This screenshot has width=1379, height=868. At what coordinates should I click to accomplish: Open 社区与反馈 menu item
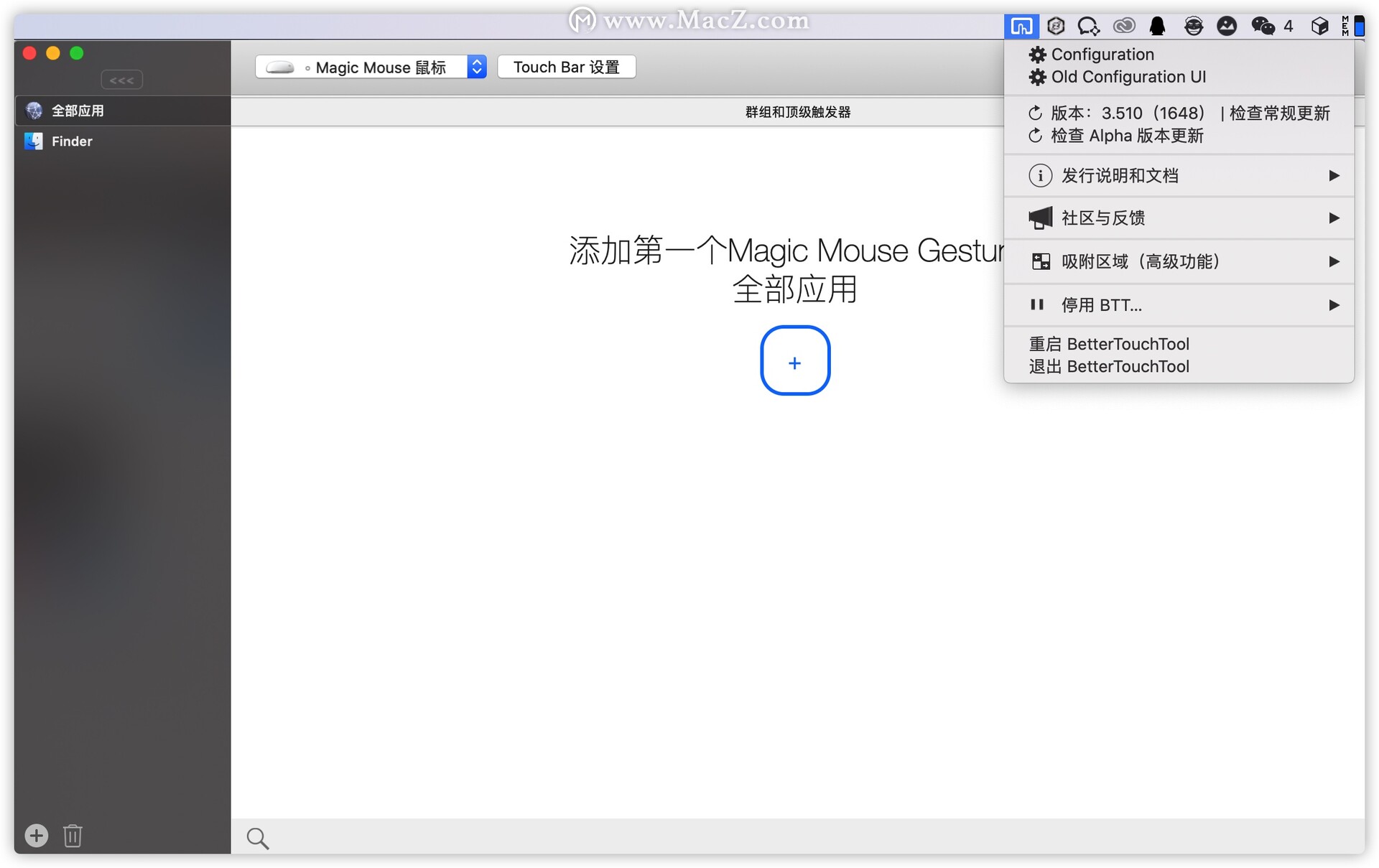point(1179,218)
